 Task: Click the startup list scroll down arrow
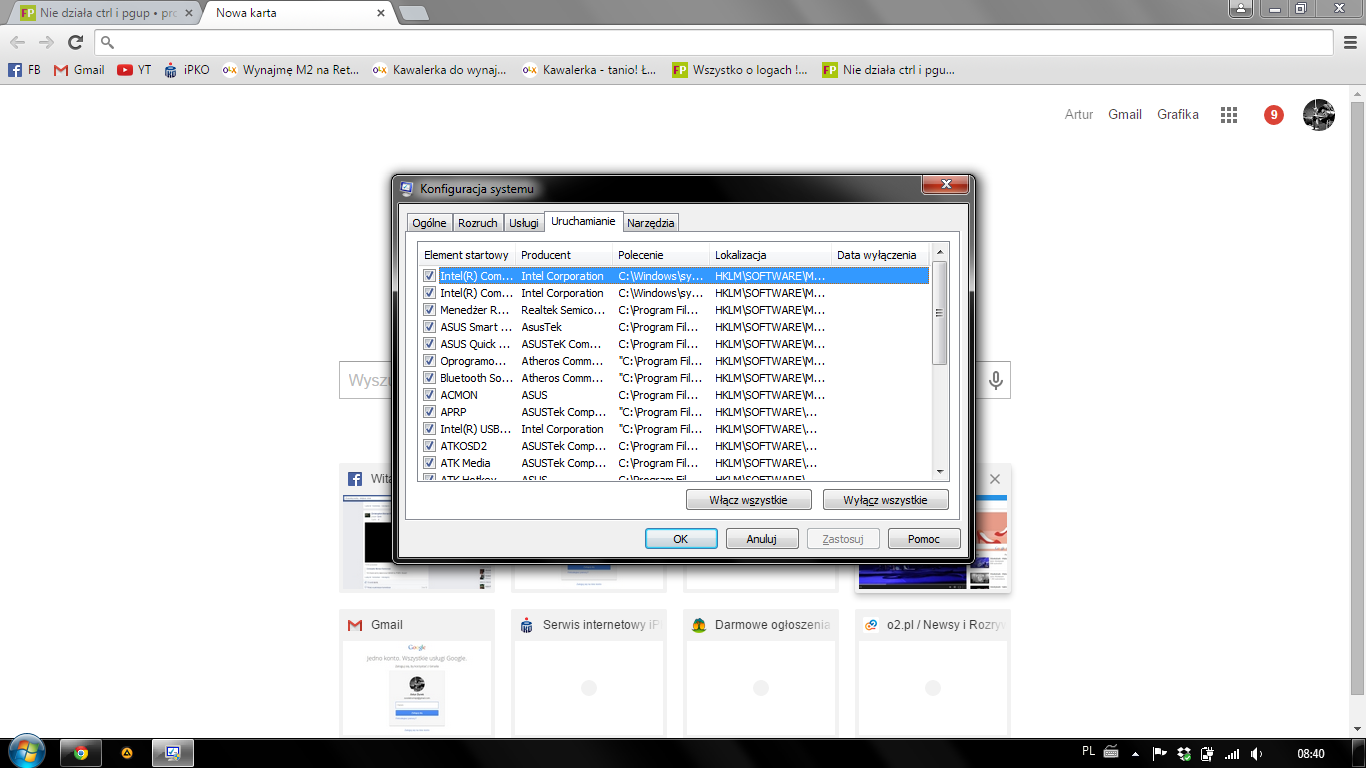(939, 471)
